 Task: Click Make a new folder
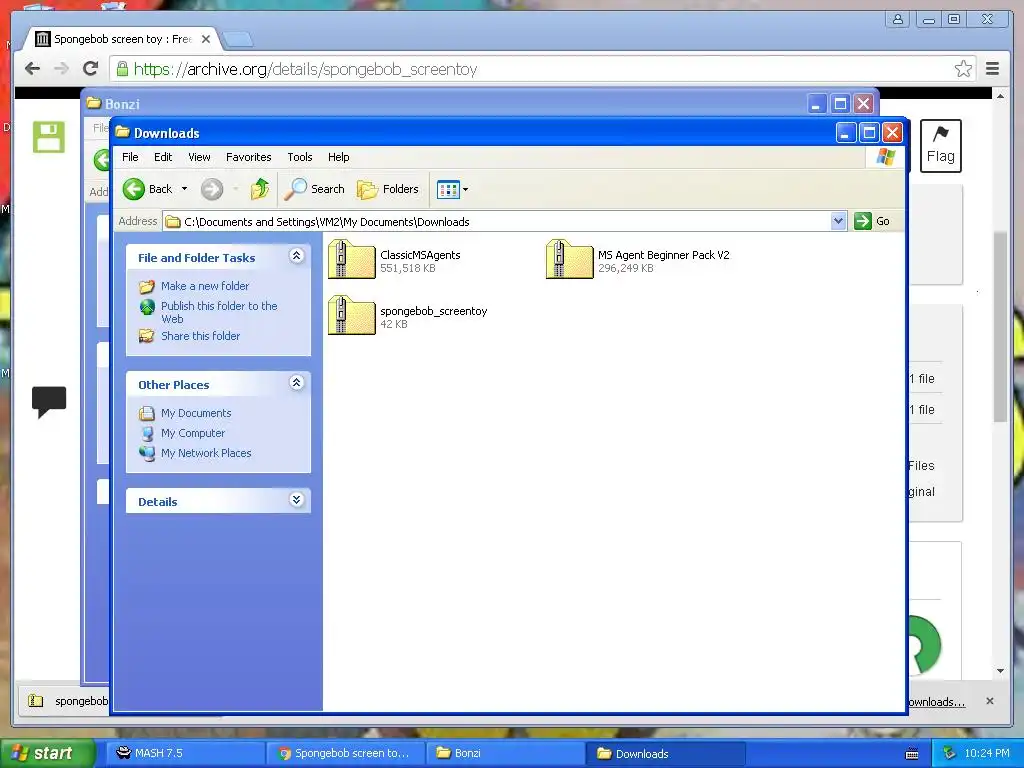205,286
